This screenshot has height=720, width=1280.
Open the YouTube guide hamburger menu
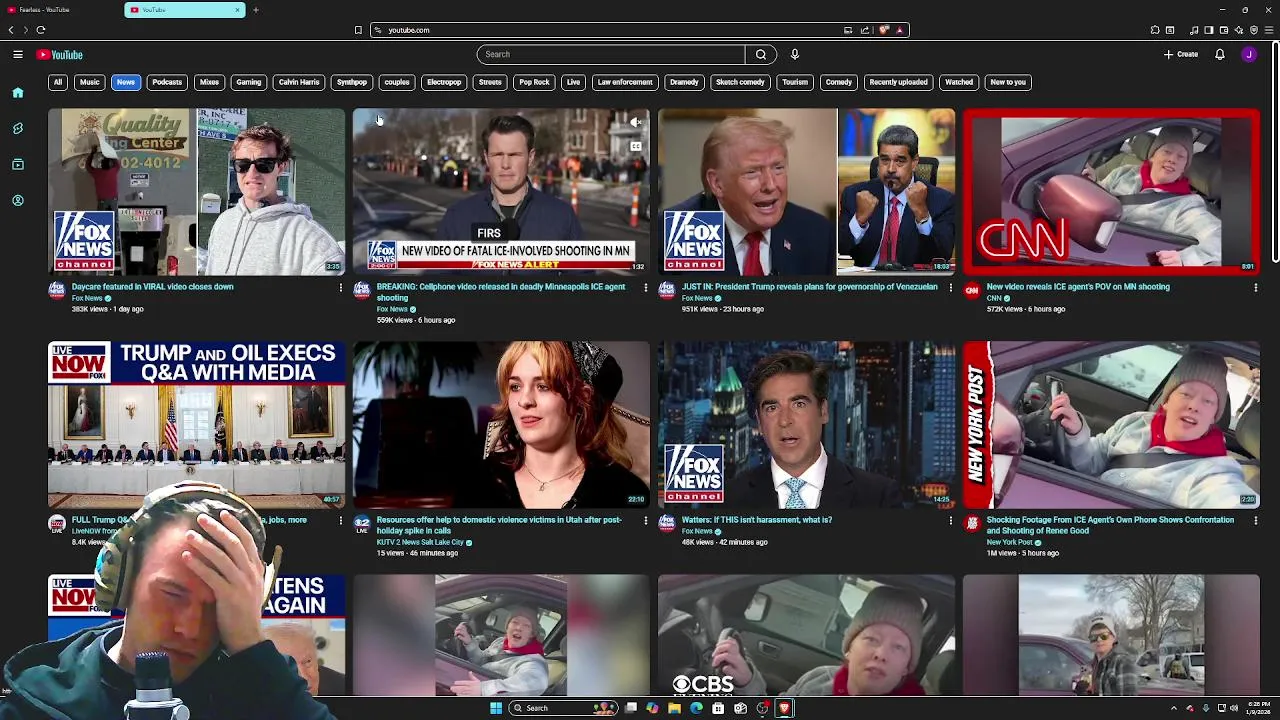[x=18, y=54]
